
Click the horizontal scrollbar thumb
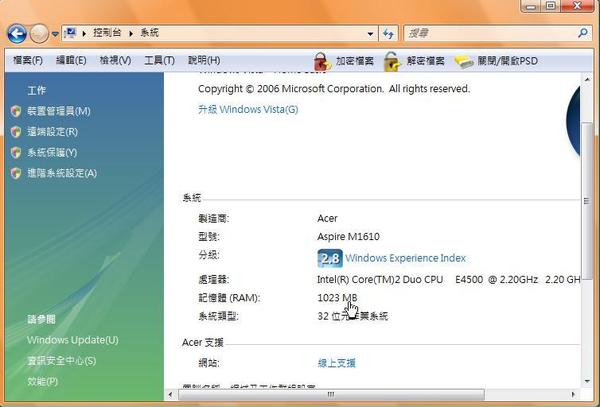pyautogui.click(x=331, y=394)
